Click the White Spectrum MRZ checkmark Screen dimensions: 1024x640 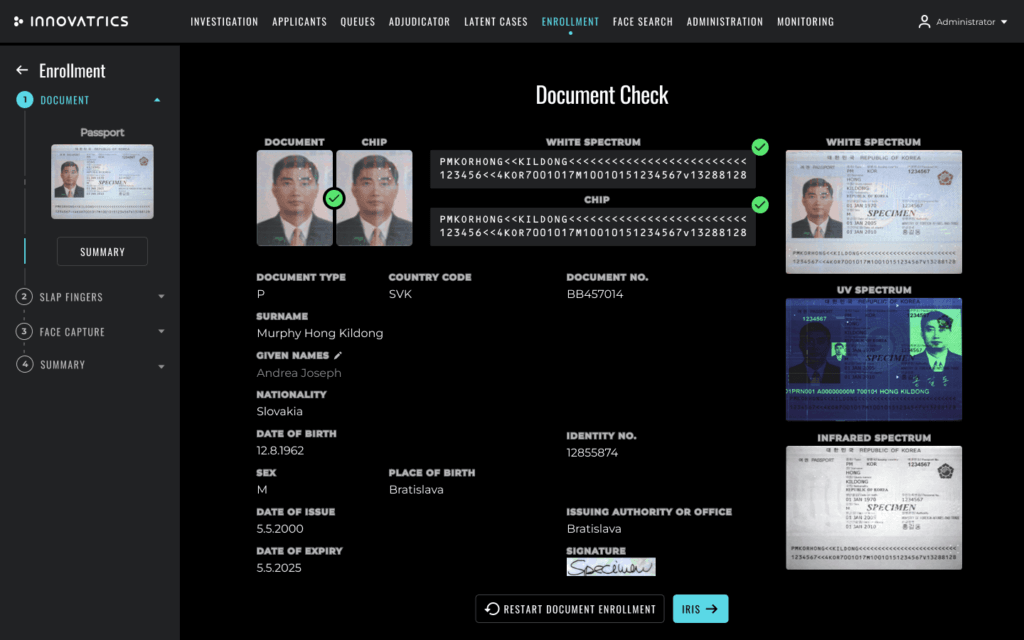pyautogui.click(x=760, y=148)
